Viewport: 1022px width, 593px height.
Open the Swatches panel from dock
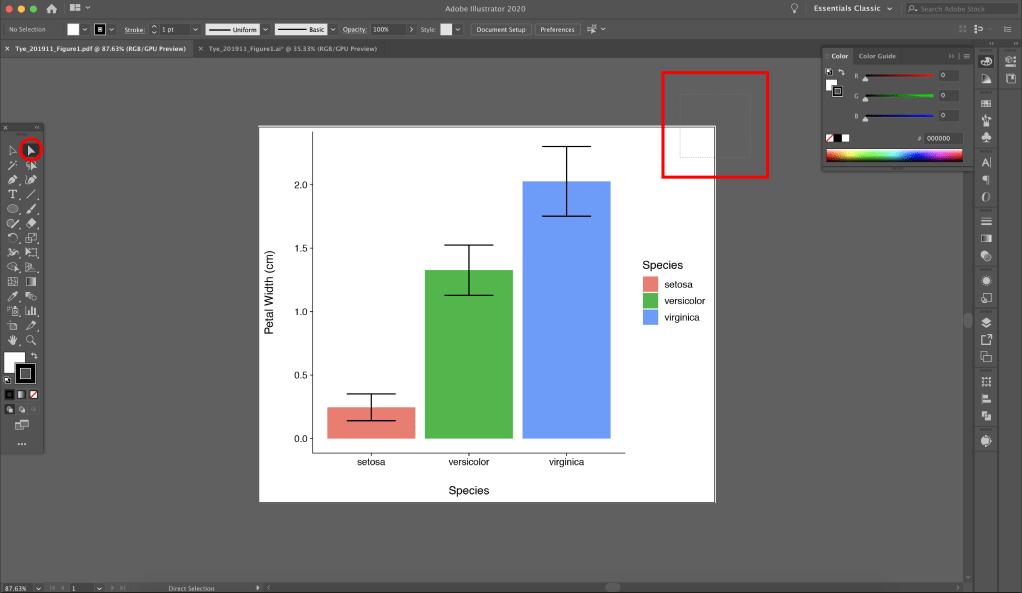(987, 101)
